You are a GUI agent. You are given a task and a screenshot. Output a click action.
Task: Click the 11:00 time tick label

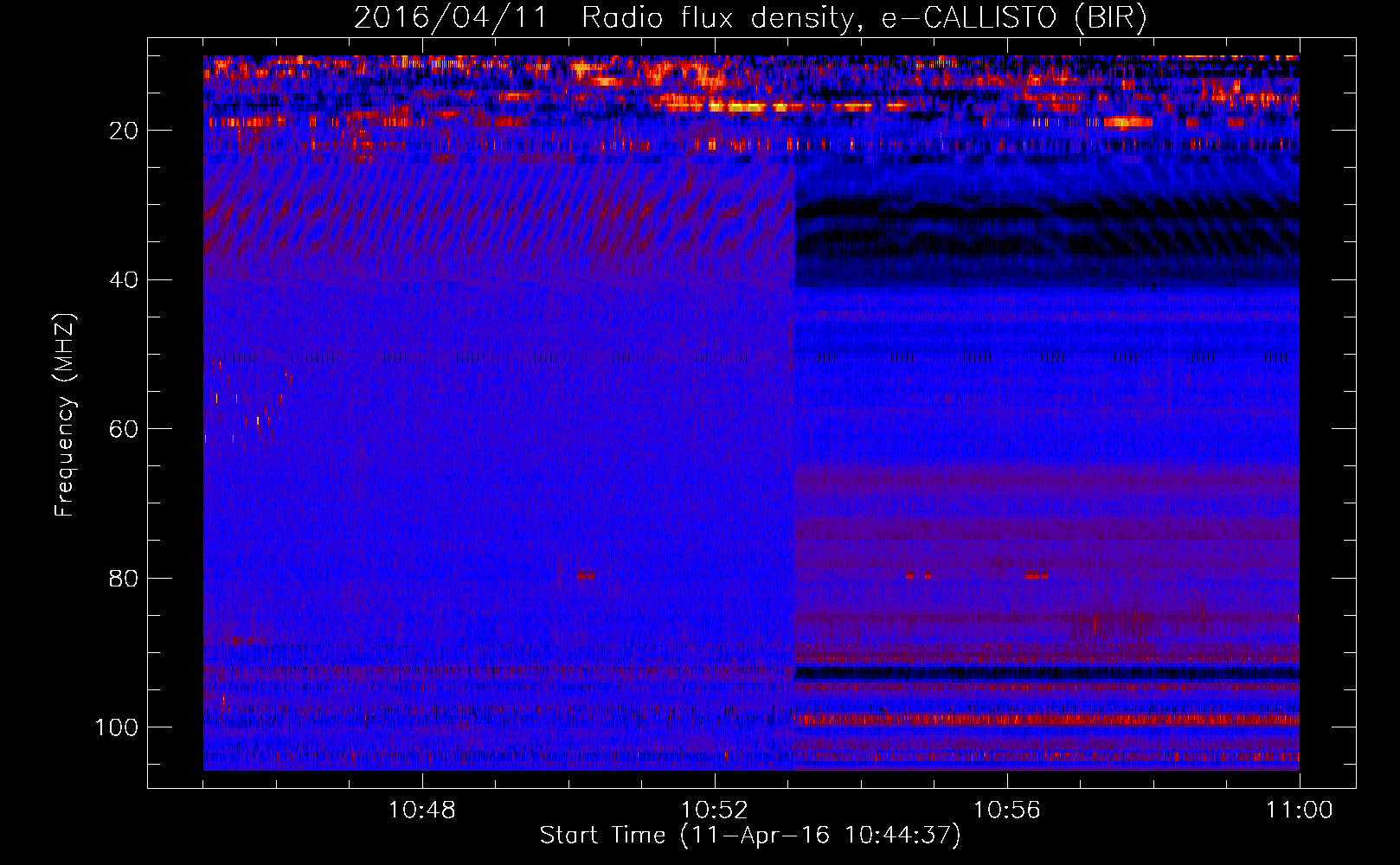1299,811
